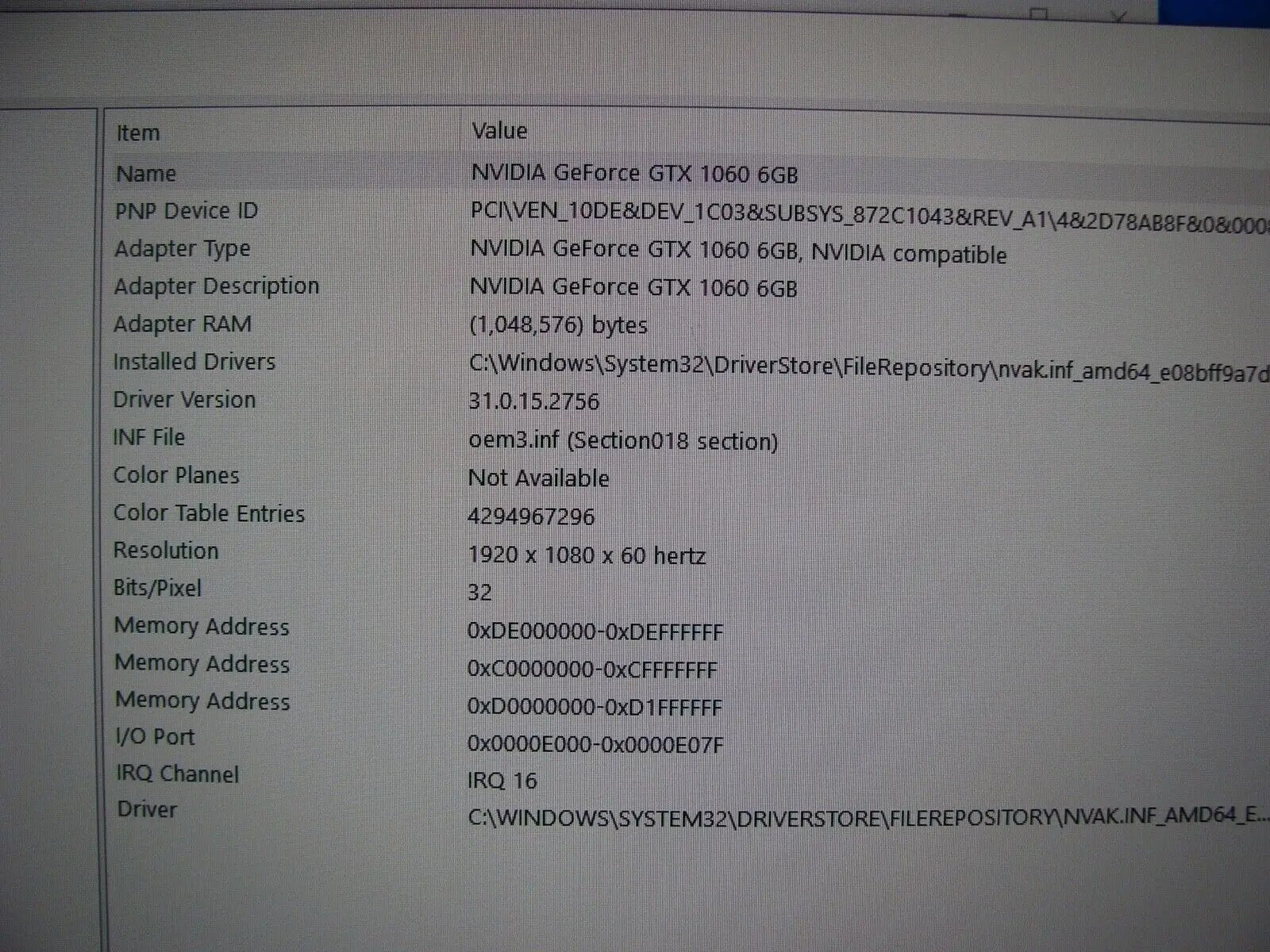Click the Value column header

pyautogui.click(x=499, y=130)
